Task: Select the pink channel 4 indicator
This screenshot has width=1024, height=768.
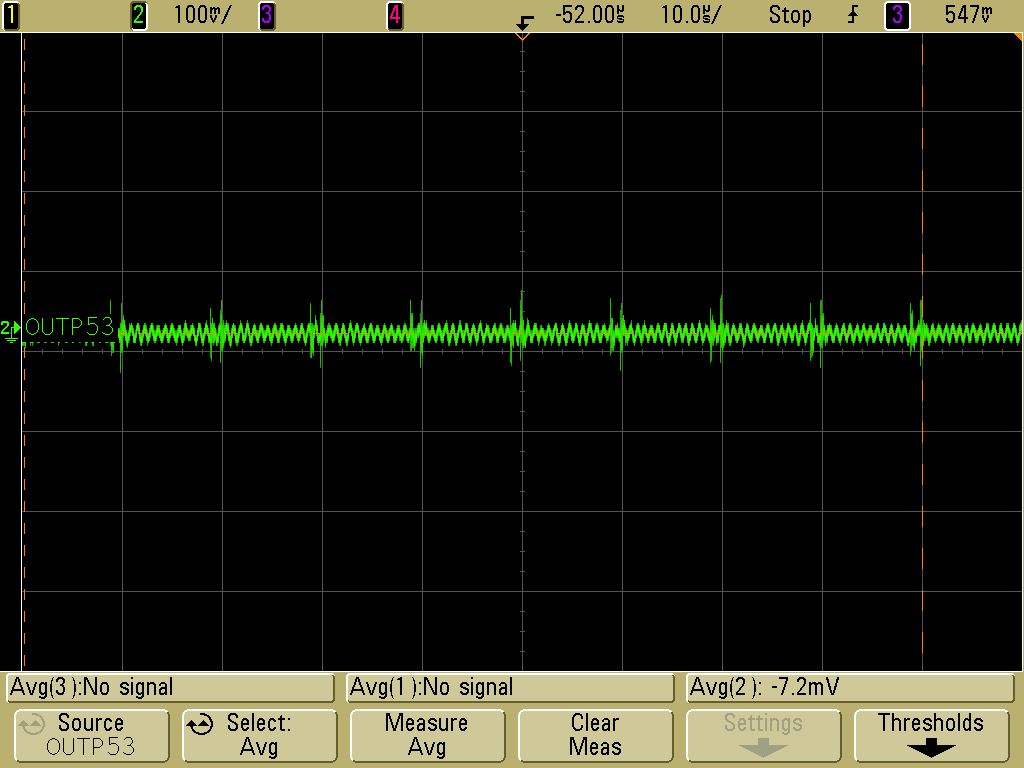Action: [394, 15]
